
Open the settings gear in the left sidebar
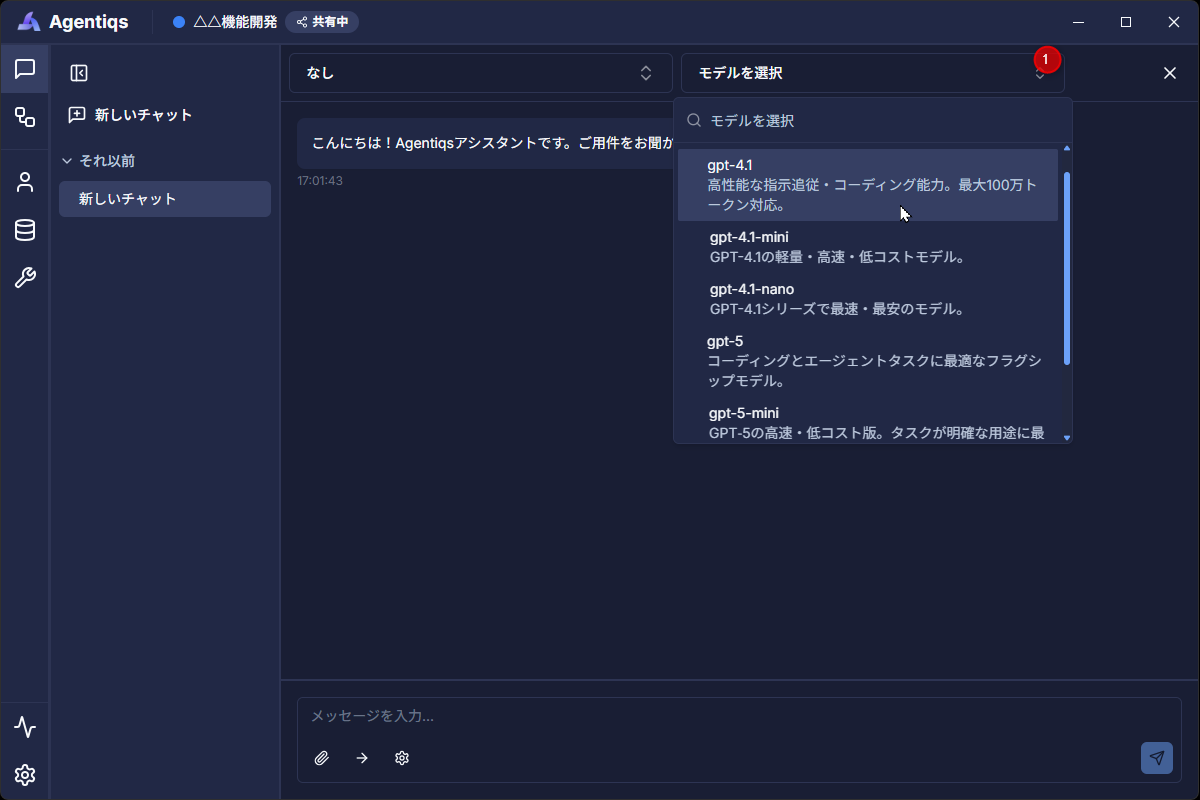tap(25, 775)
